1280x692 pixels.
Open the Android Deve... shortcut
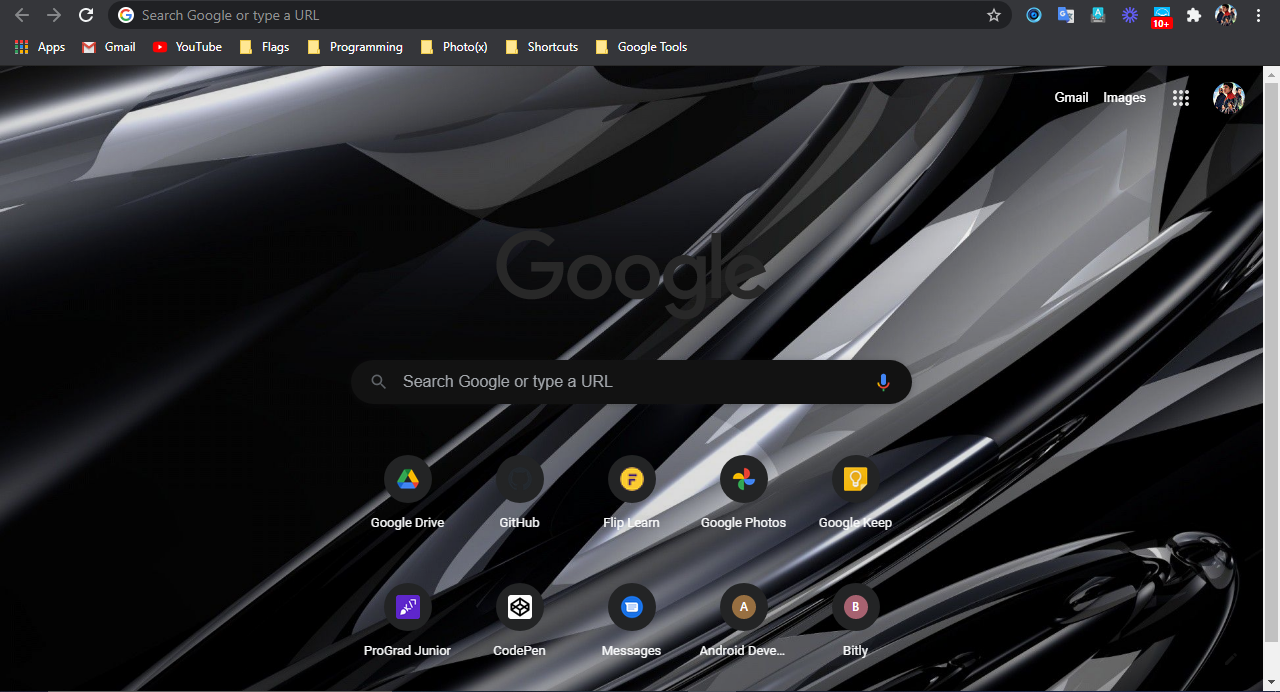tap(743, 620)
